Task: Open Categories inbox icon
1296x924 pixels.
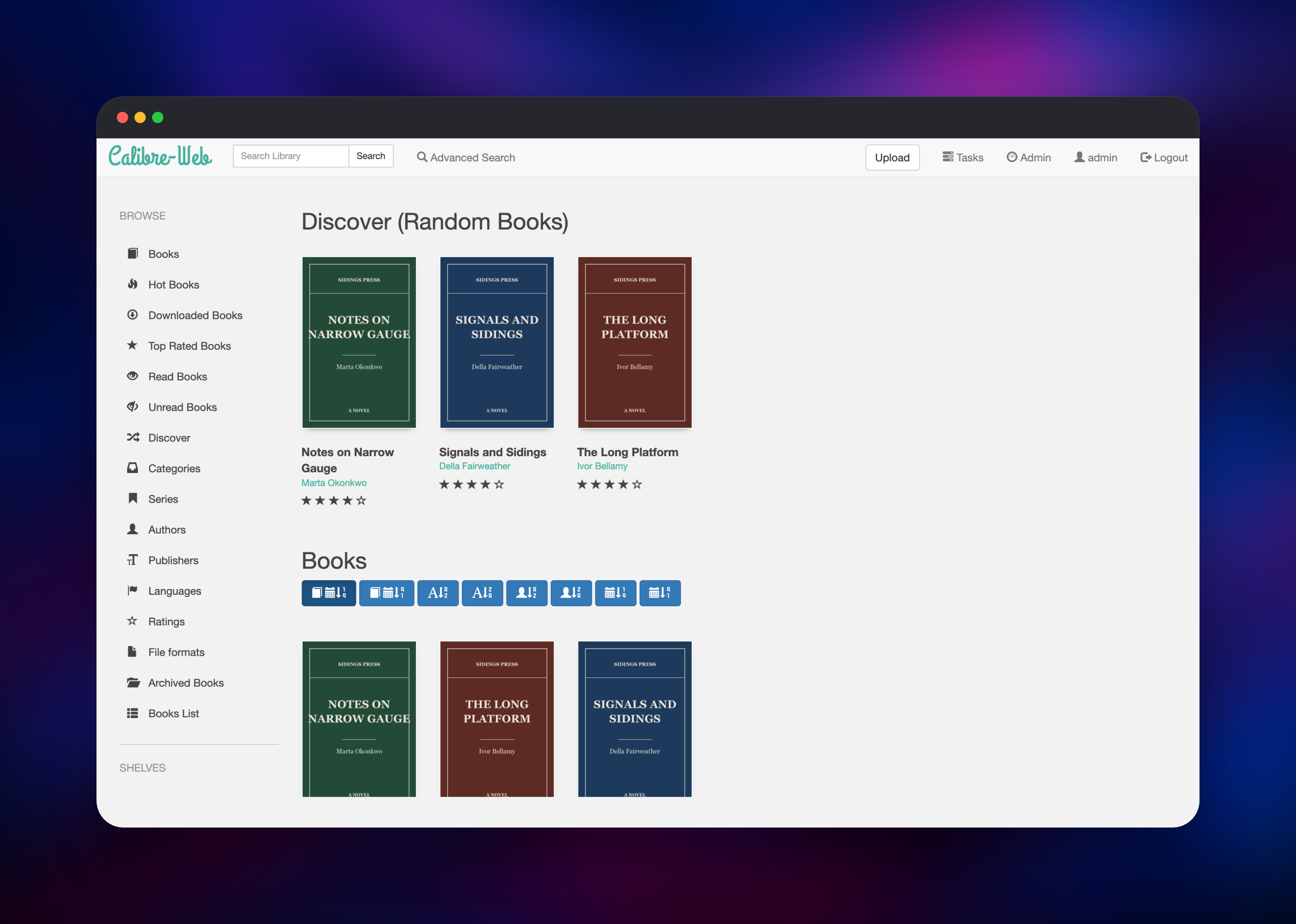Action: (133, 468)
